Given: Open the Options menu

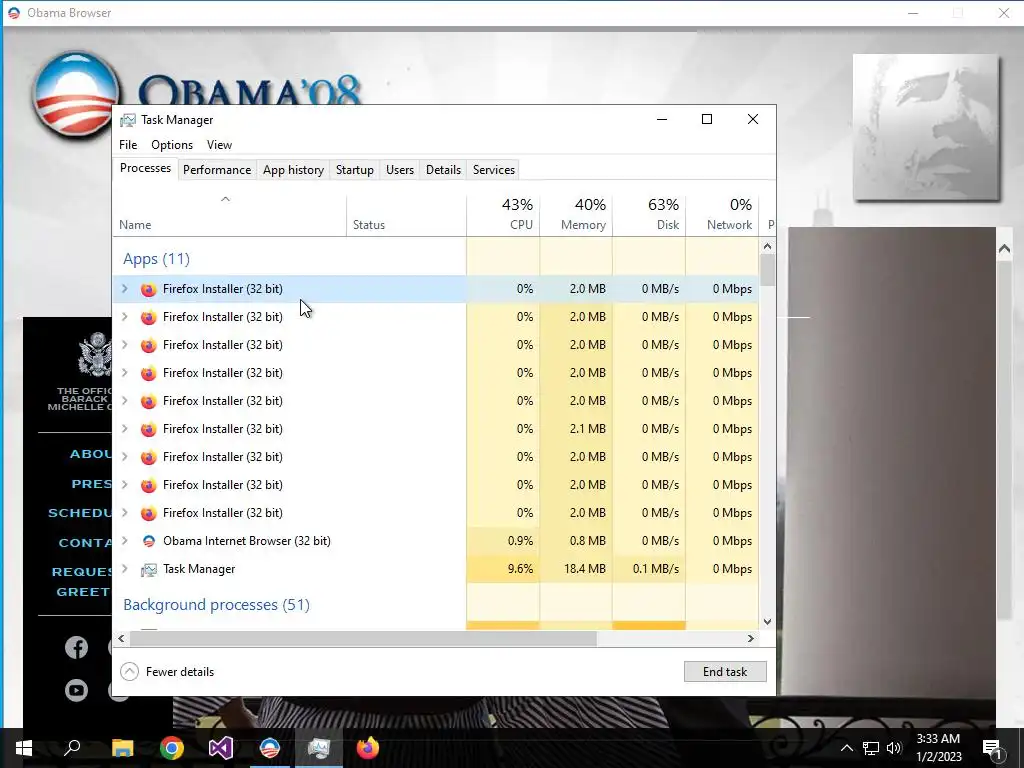Looking at the screenshot, I should [172, 145].
